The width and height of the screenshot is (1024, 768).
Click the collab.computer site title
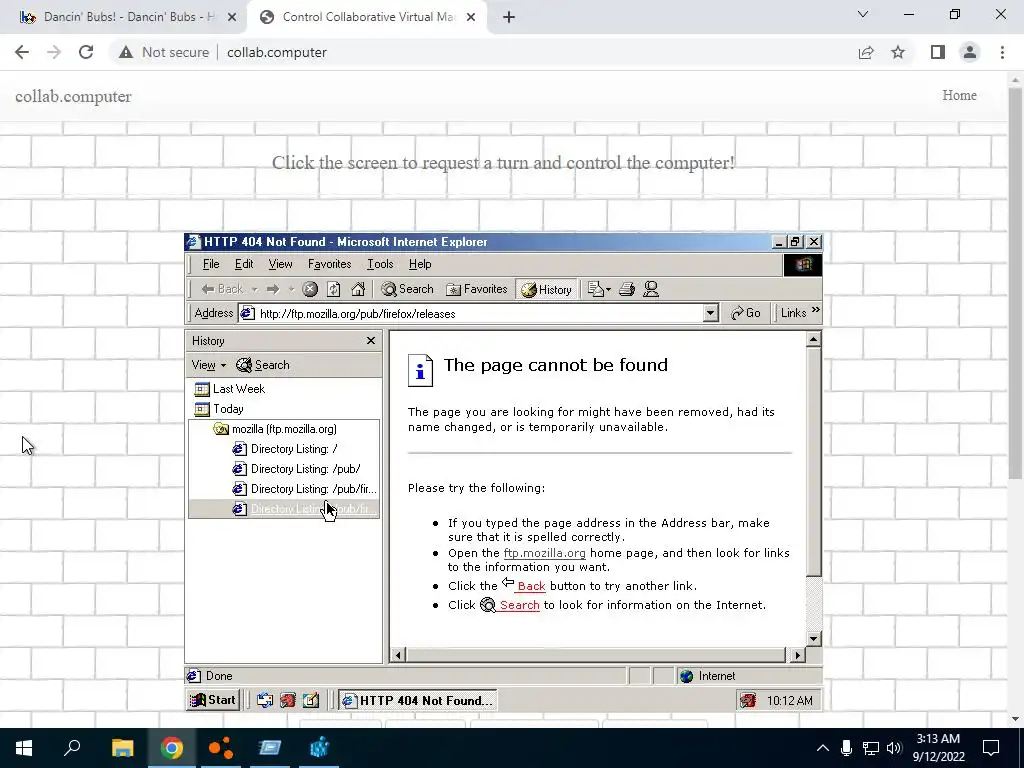(73, 97)
